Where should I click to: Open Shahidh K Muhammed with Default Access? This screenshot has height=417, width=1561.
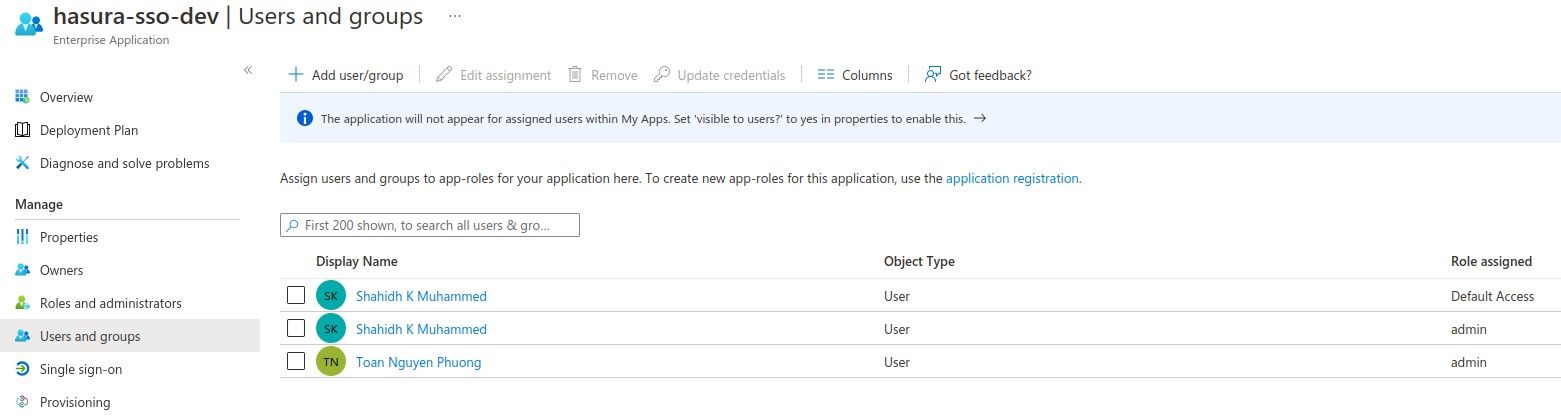point(421,296)
